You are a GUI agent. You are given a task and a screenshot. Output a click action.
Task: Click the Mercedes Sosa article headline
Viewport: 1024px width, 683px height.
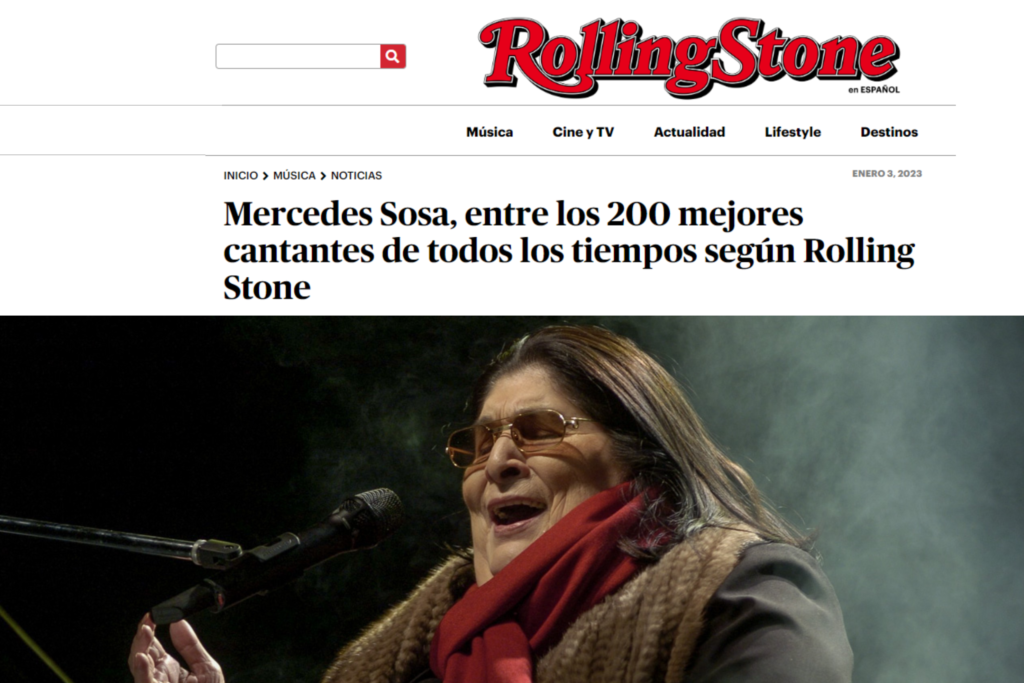tap(569, 250)
